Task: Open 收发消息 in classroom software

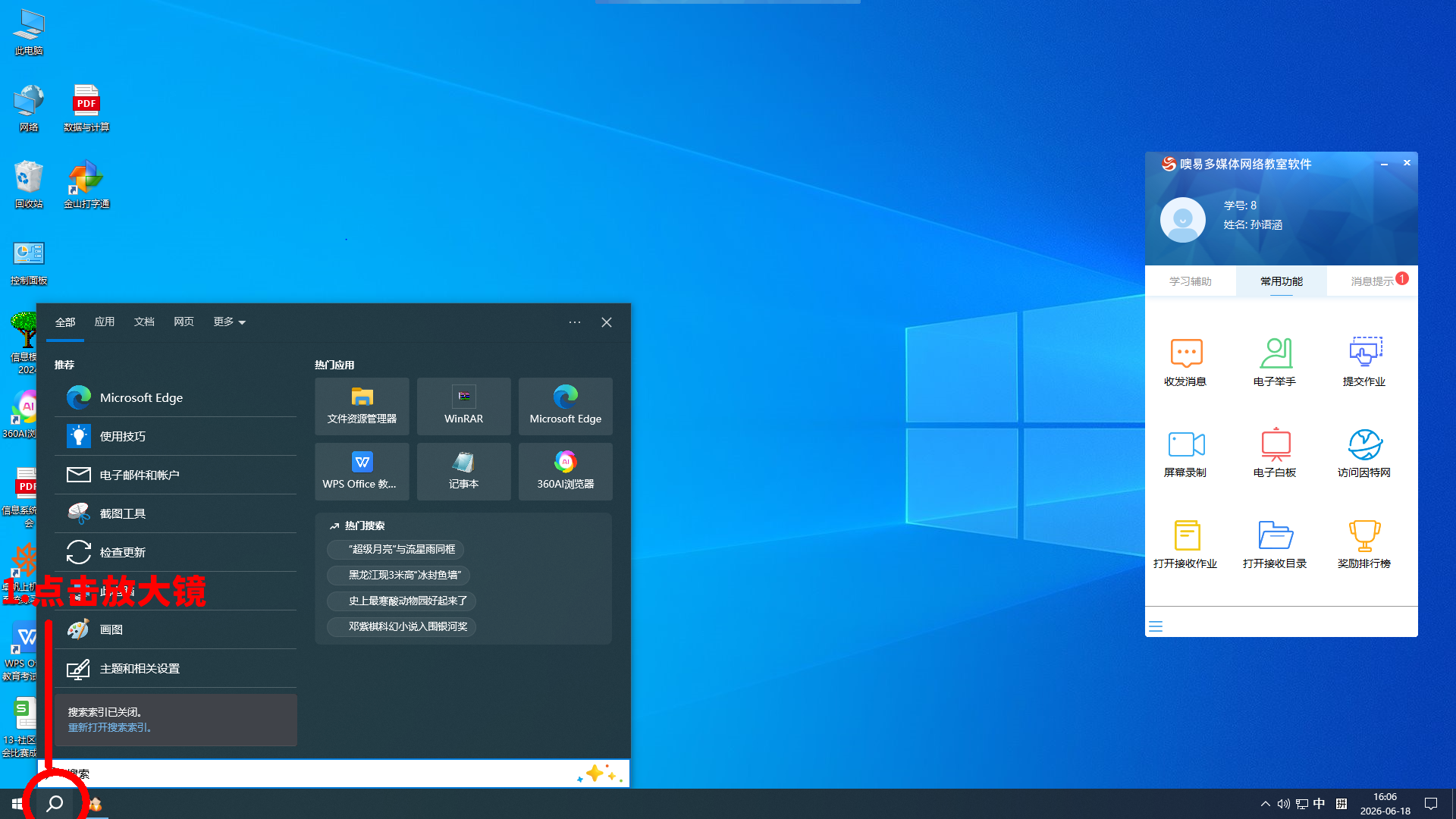Action: (x=1185, y=362)
